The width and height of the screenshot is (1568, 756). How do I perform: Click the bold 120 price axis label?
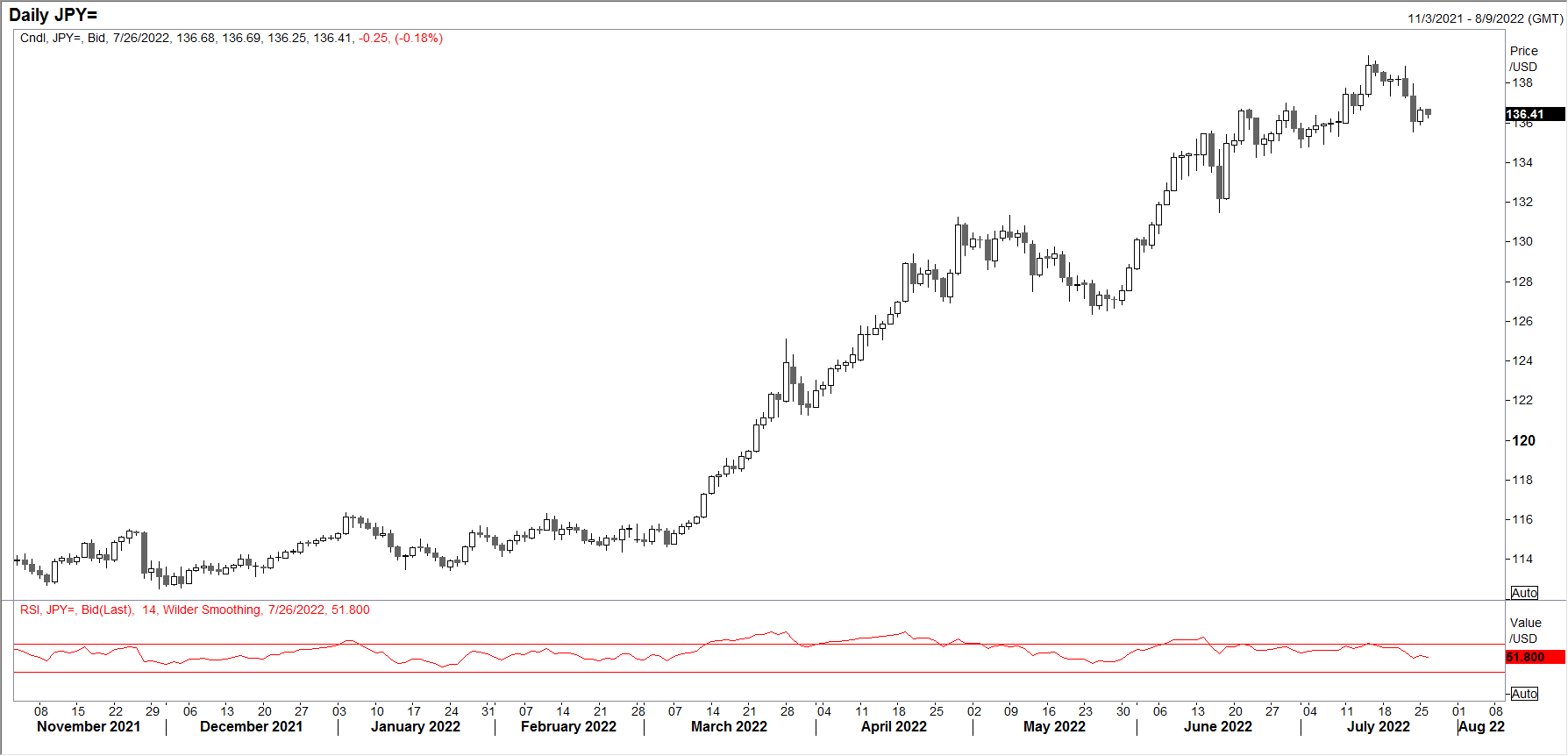pos(1523,440)
